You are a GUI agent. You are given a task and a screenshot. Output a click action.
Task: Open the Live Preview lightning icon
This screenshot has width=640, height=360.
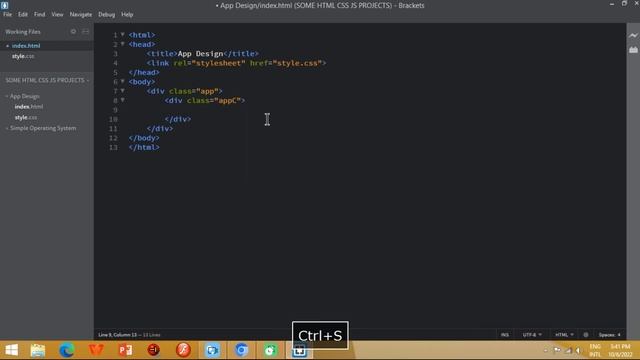633,36
